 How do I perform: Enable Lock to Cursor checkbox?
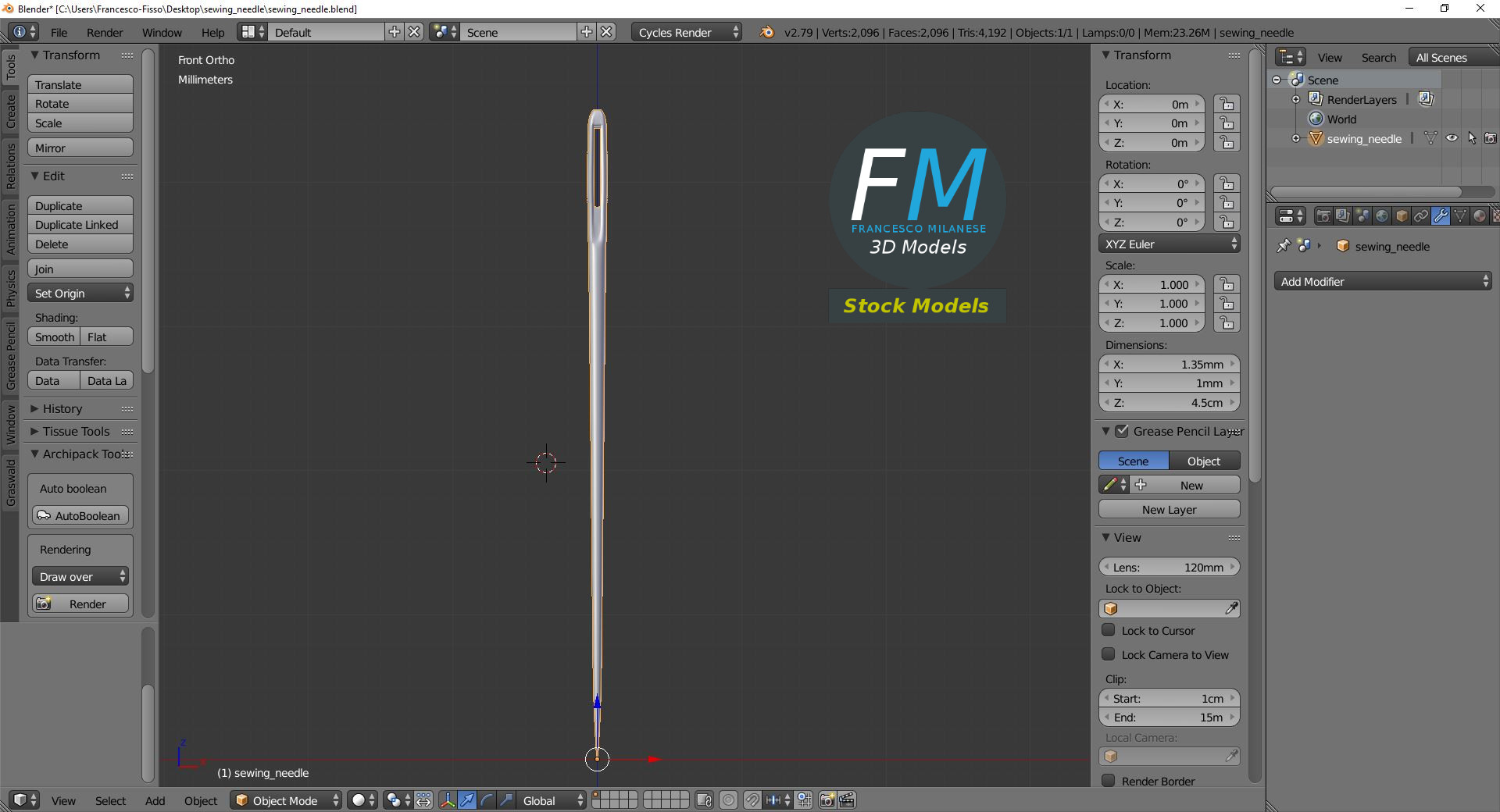click(1108, 630)
